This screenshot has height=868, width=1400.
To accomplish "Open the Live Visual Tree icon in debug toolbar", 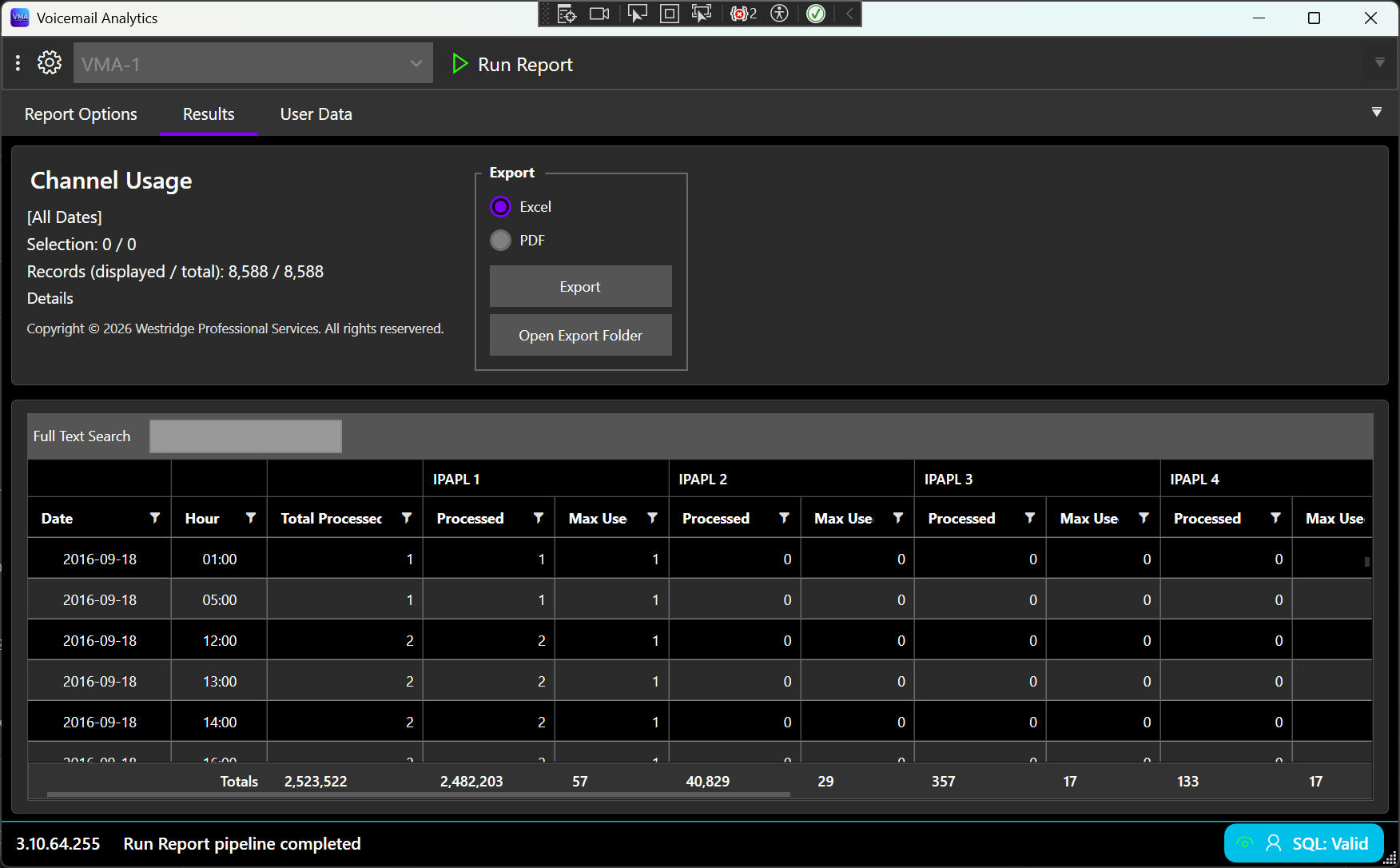I will (x=567, y=14).
